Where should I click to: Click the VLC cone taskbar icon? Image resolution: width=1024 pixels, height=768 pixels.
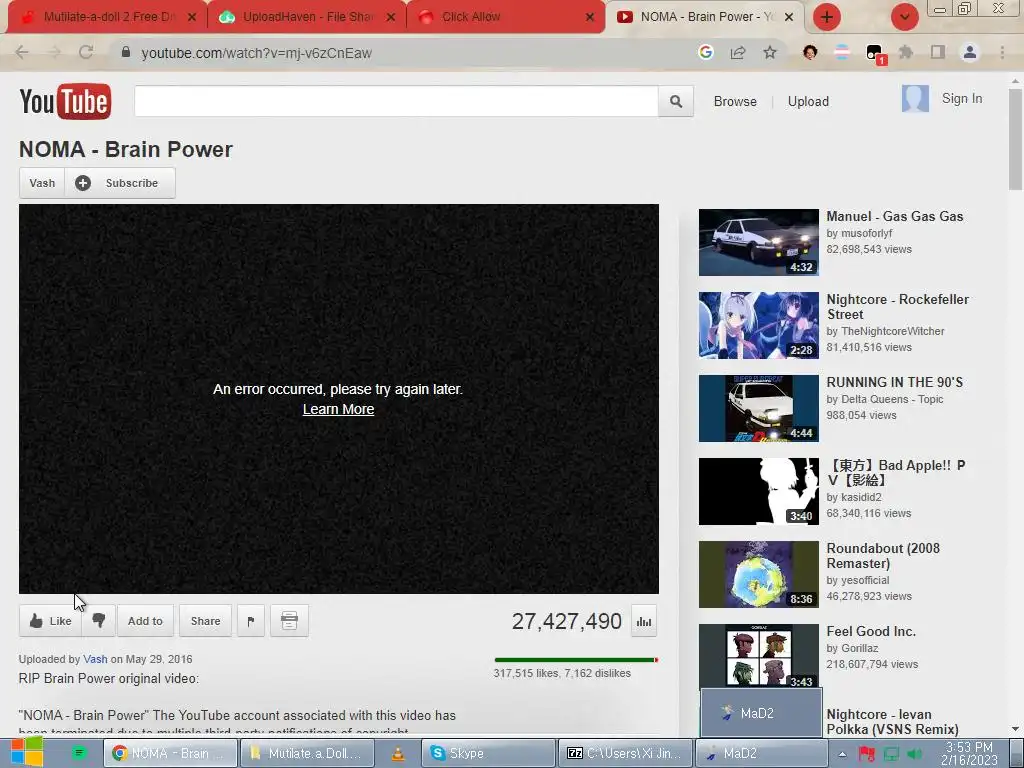(x=398, y=754)
